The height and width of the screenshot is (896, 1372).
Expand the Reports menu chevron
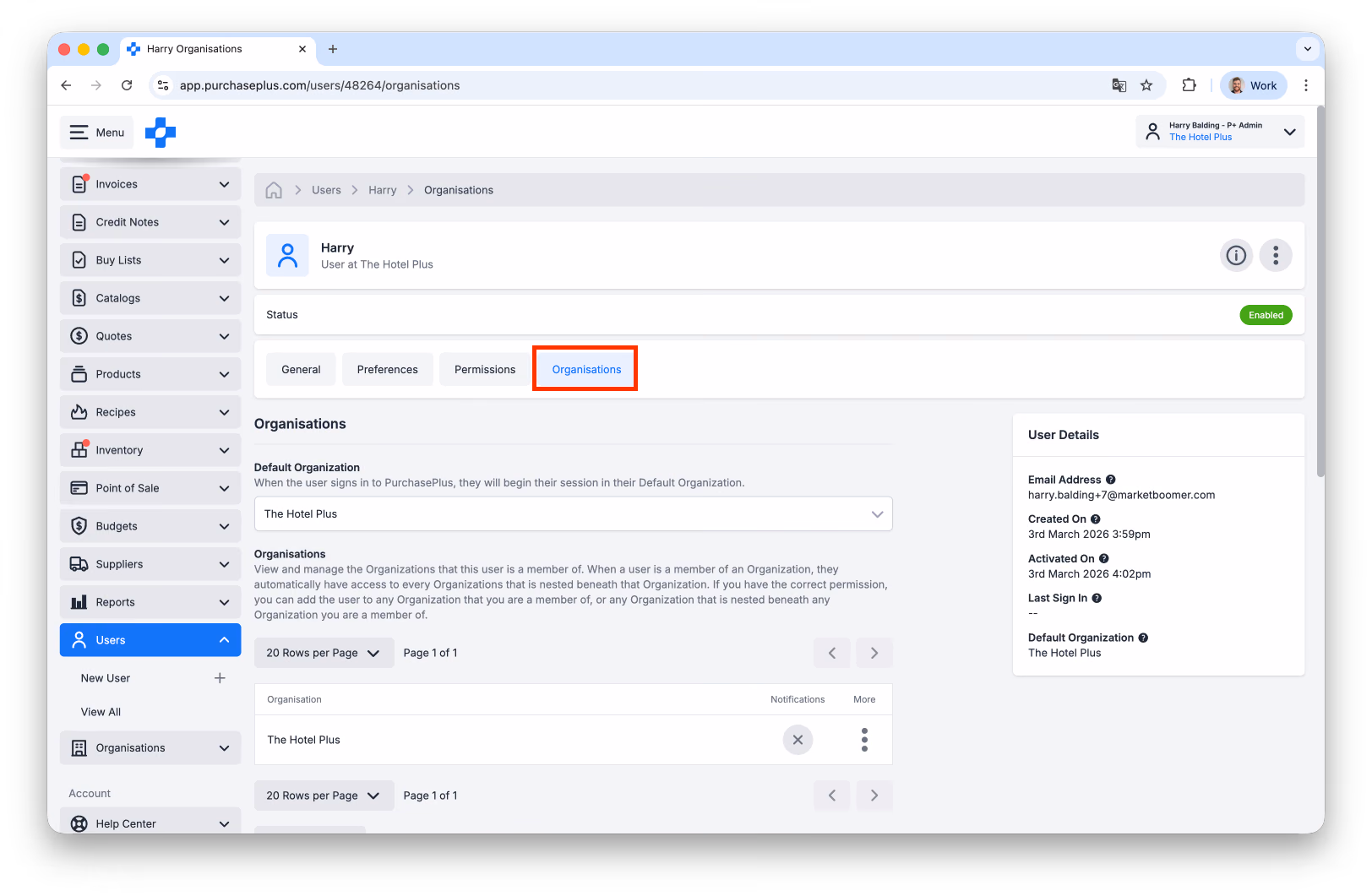pos(224,602)
